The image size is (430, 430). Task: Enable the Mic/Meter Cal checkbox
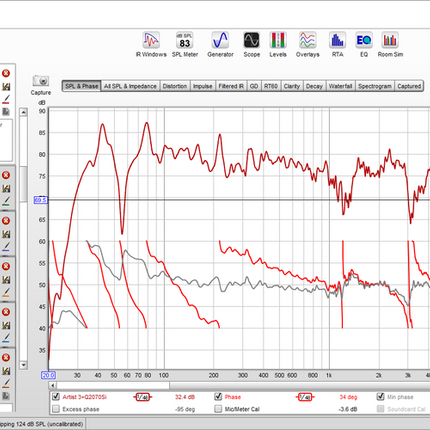pyautogui.click(x=218, y=409)
